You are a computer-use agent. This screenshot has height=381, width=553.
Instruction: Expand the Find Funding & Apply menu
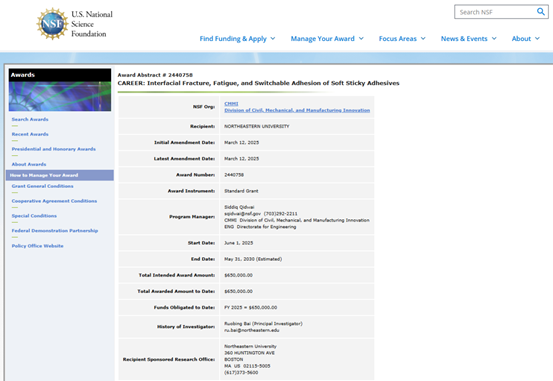[x=237, y=38]
